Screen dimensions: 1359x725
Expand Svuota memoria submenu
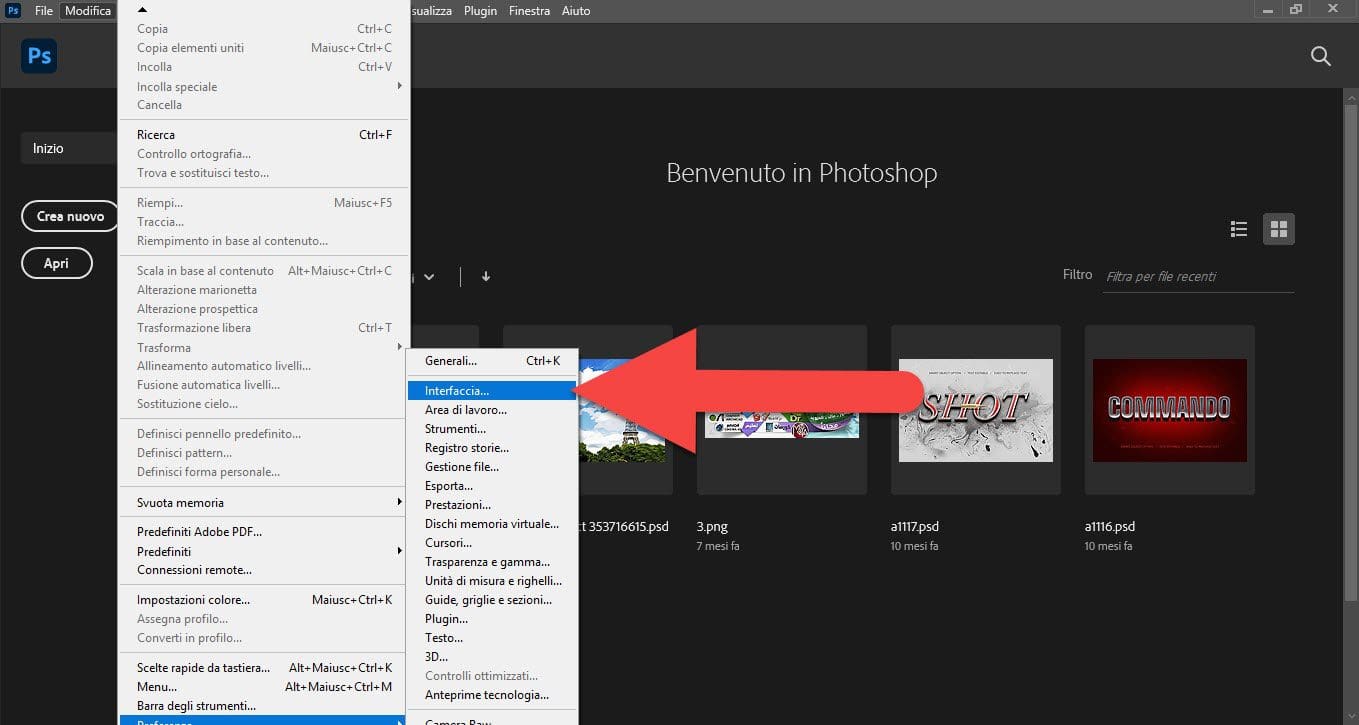click(x=400, y=502)
